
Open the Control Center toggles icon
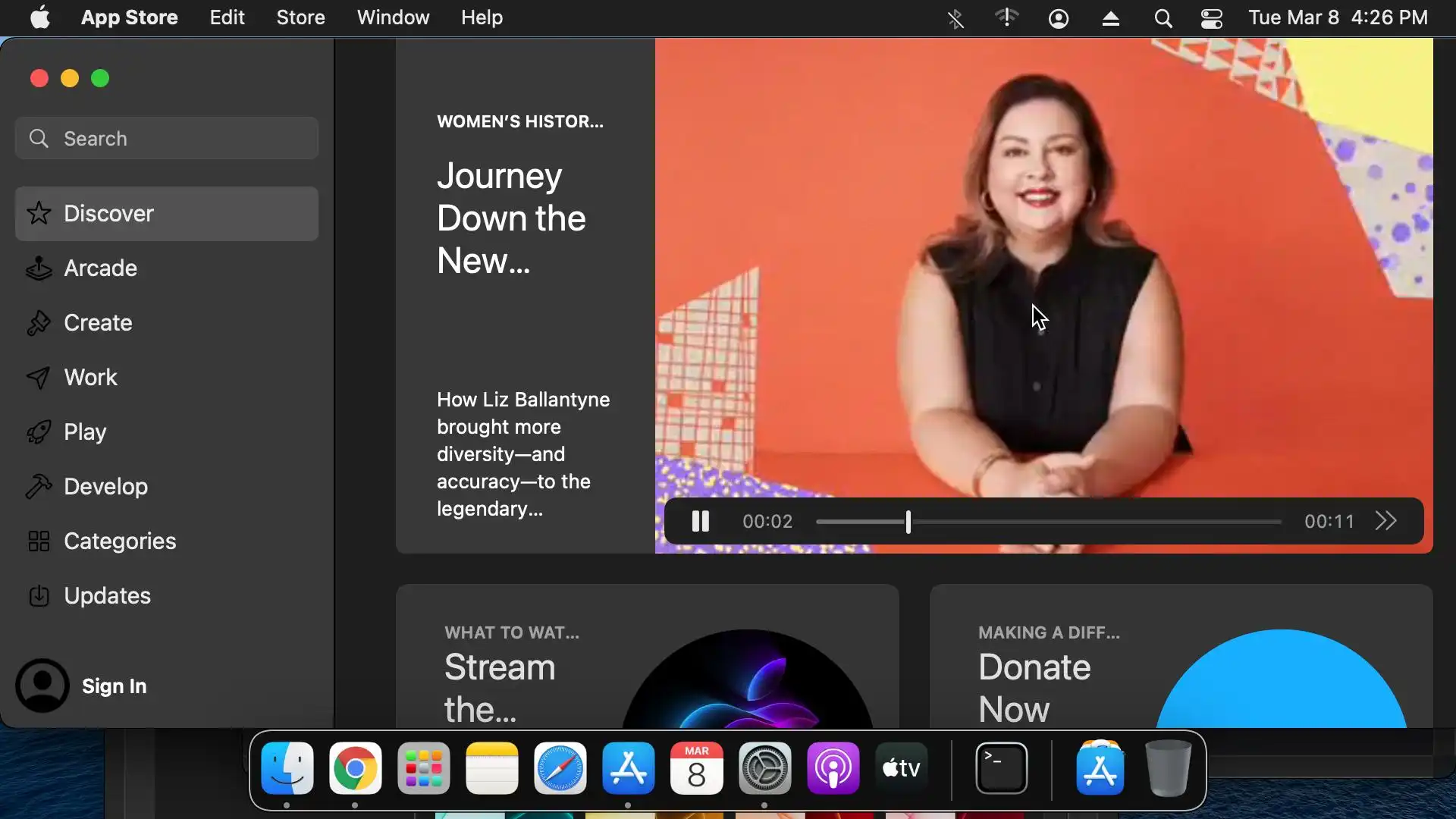coord(1211,18)
